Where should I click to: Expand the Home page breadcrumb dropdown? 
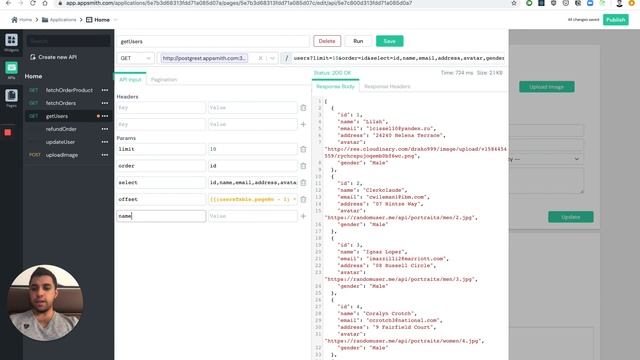click(116, 20)
